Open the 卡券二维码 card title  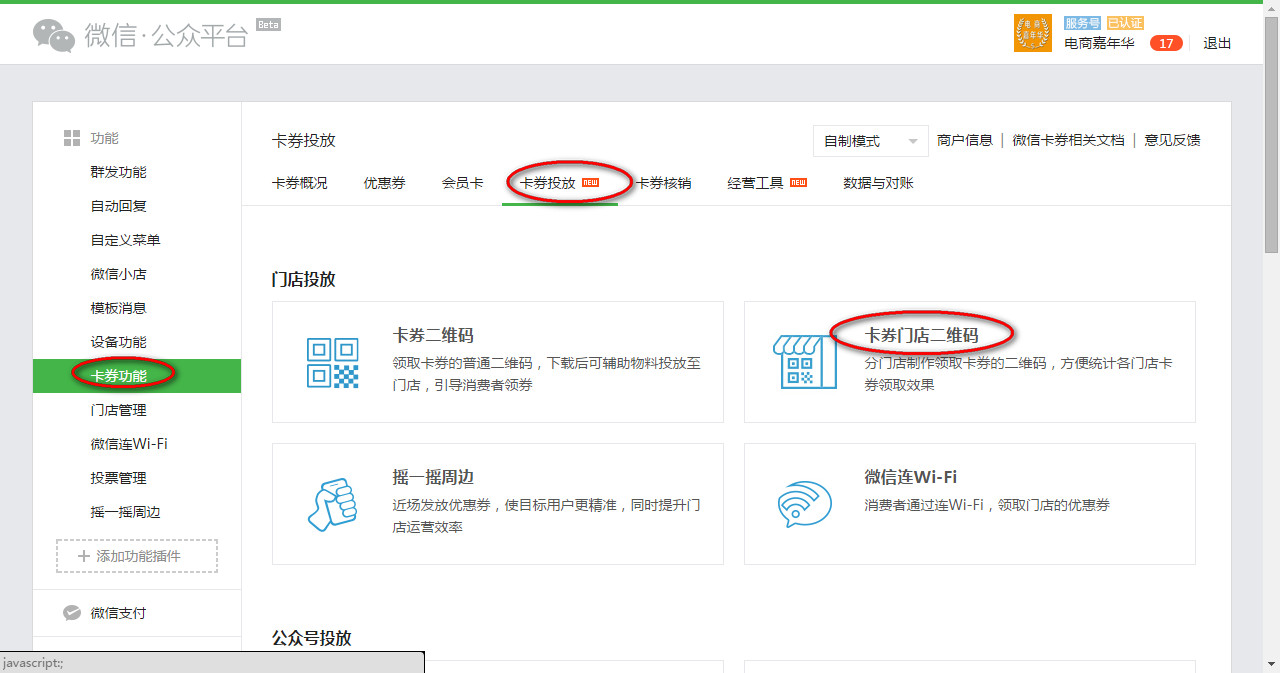point(433,335)
